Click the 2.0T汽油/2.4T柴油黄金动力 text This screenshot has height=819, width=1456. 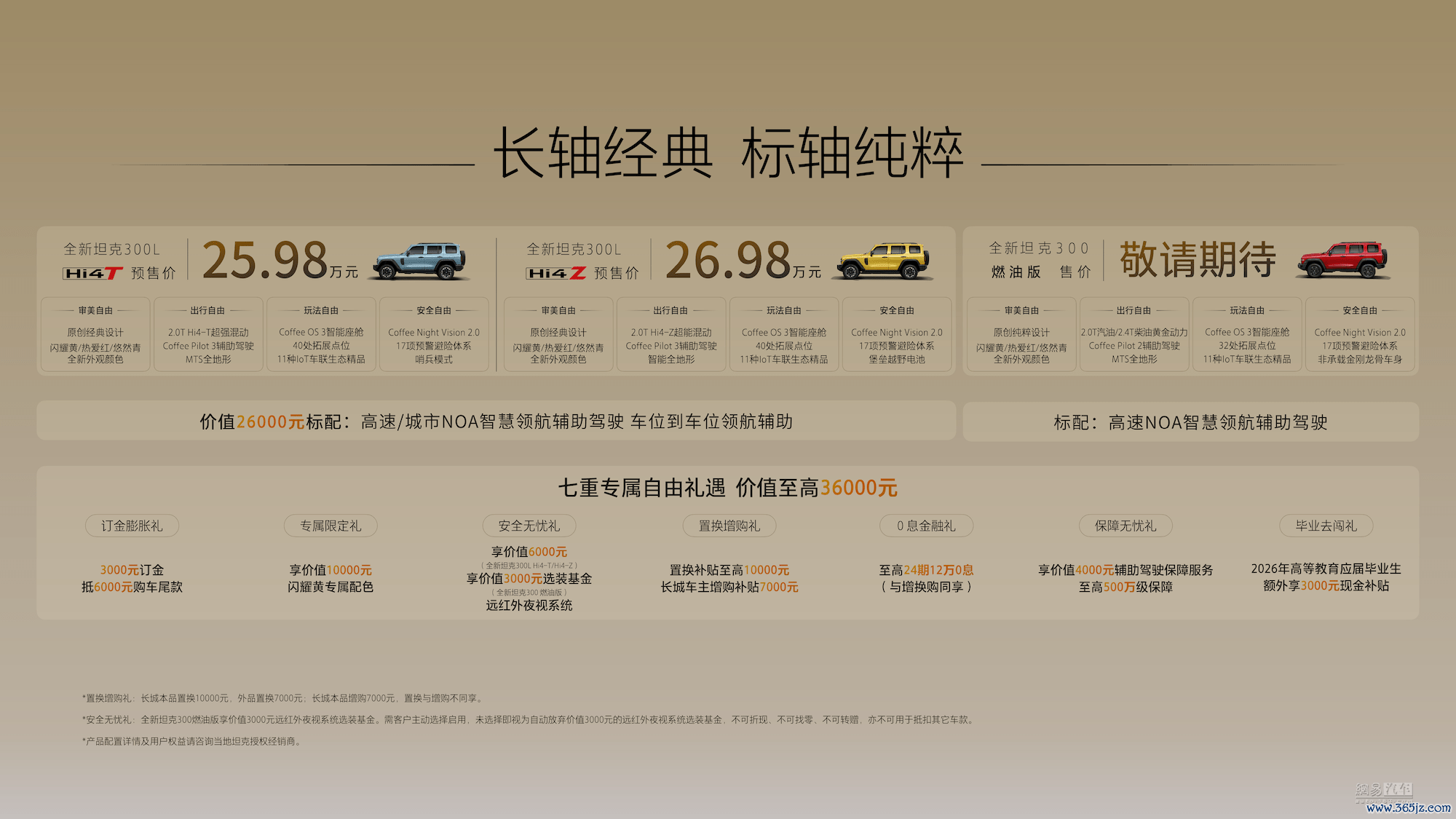click(x=1134, y=333)
